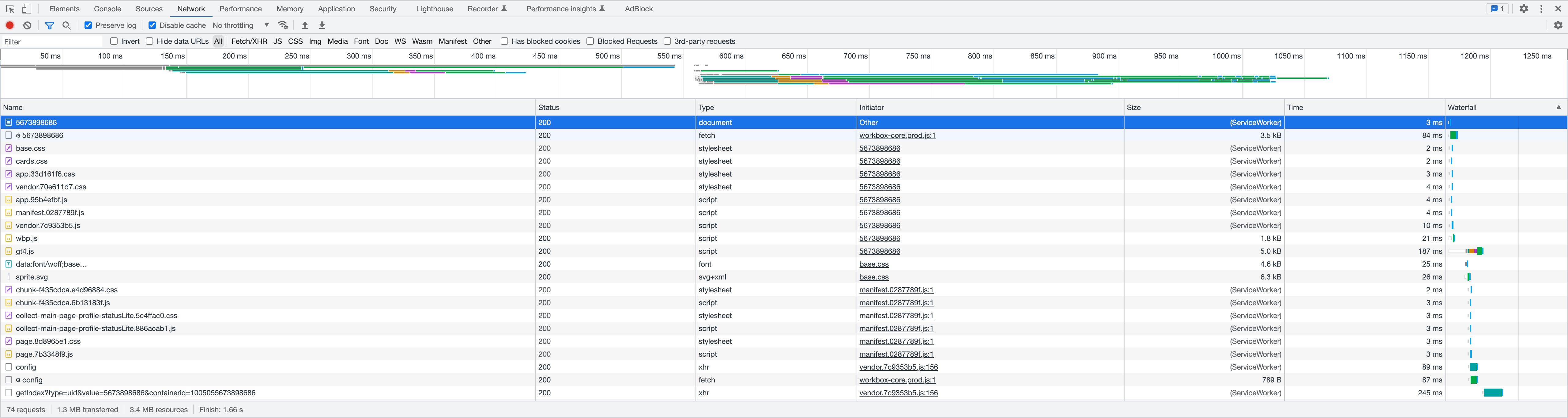This screenshot has width=1568, height=418.
Task: Filter requests by WS type
Action: tap(400, 41)
